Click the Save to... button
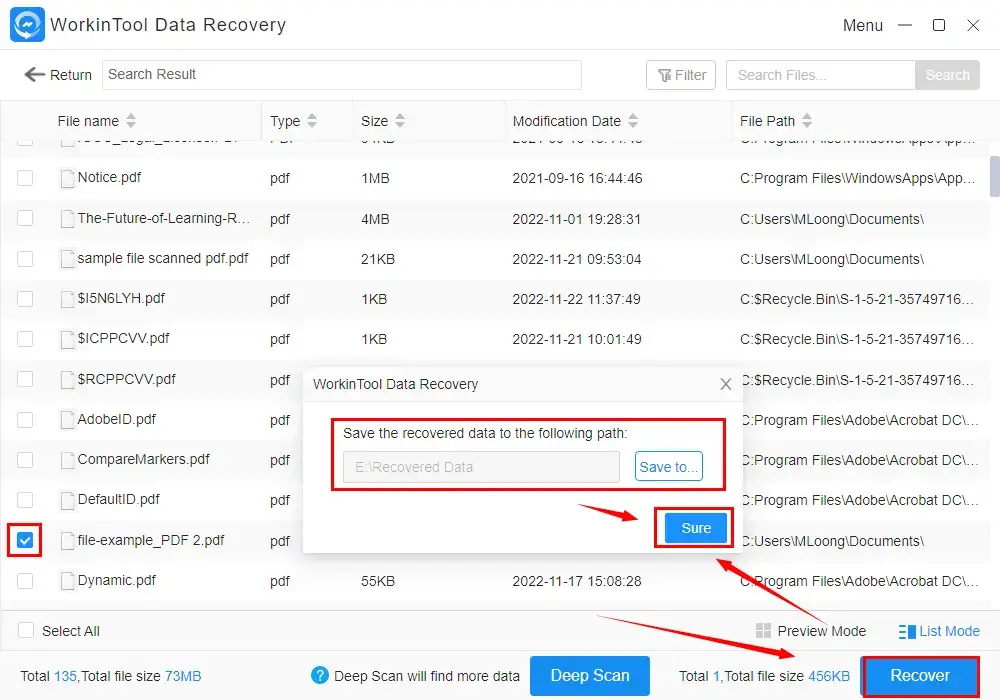The height and width of the screenshot is (700, 1000). 668,467
